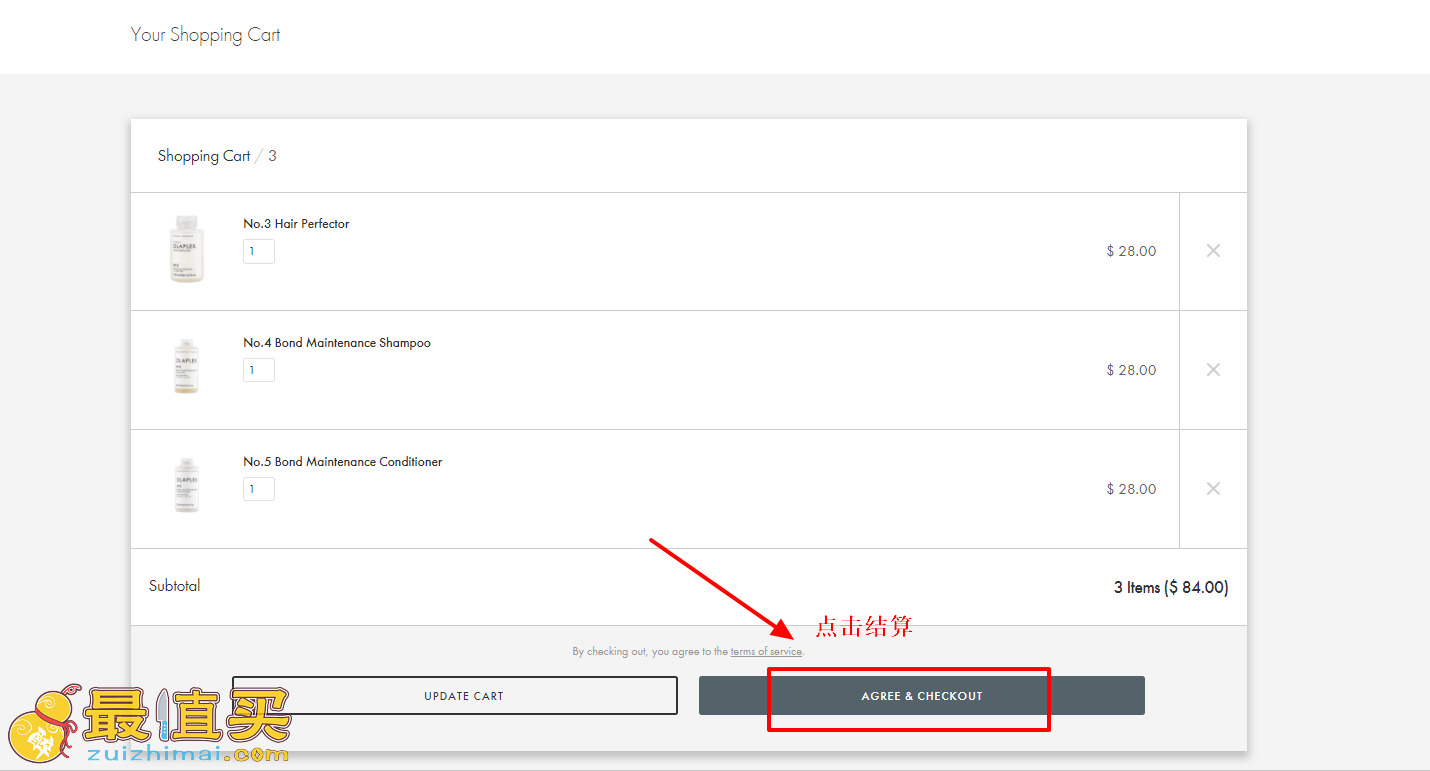Click the Subtotal label
Image resolution: width=1430 pixels, height=771 pixels.
(175, 586)
